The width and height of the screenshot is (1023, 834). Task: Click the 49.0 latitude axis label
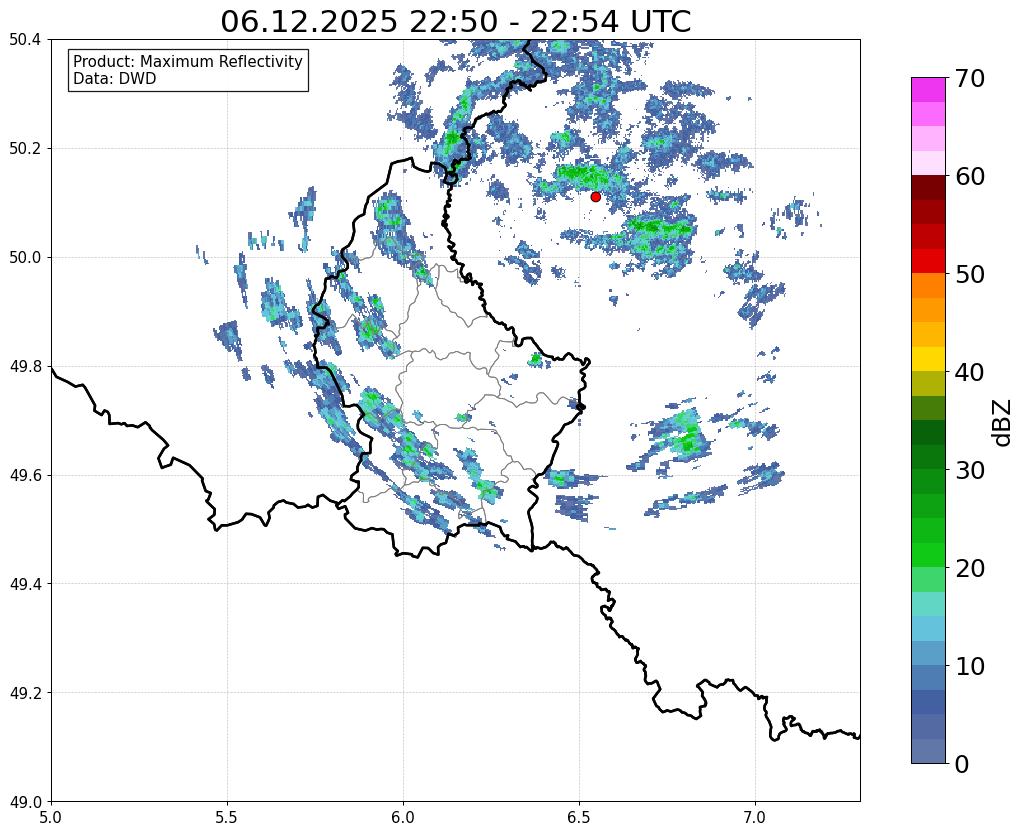25,802
